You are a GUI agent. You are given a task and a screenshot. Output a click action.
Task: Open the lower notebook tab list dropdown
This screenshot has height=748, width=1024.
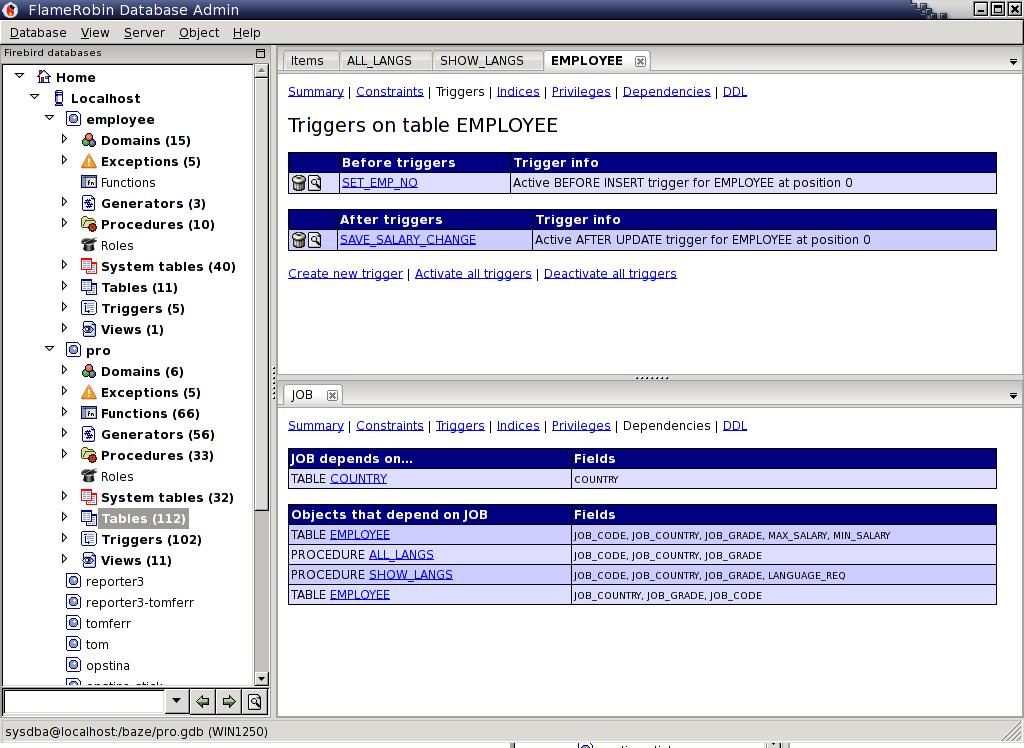[x=1013, y=396]
